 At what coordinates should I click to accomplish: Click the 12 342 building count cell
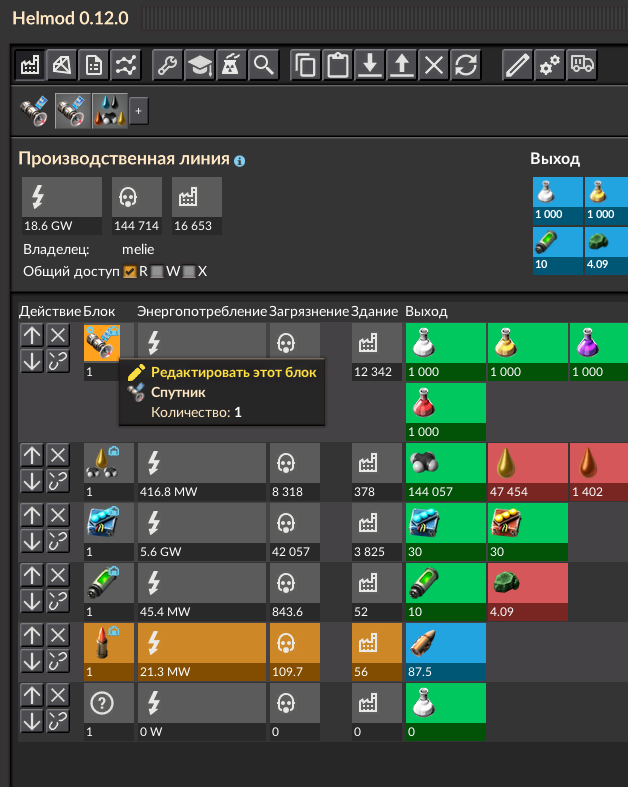376,351
